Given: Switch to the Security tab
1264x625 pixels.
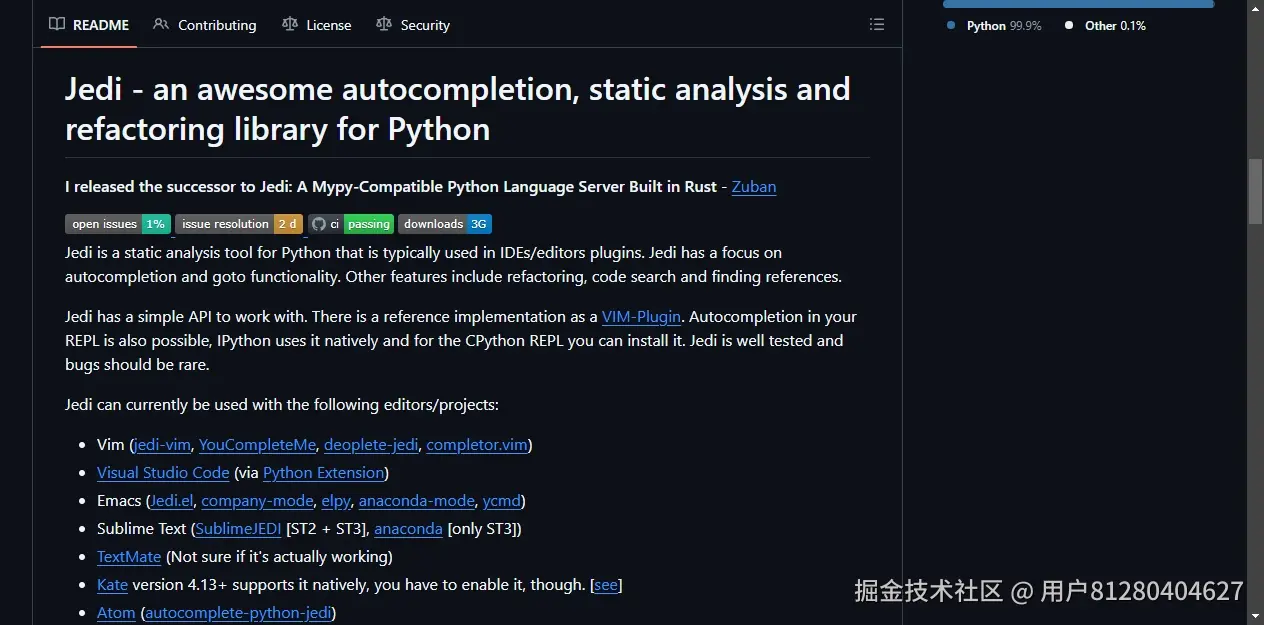Looking at the screenshot, I should coord(413,25).
